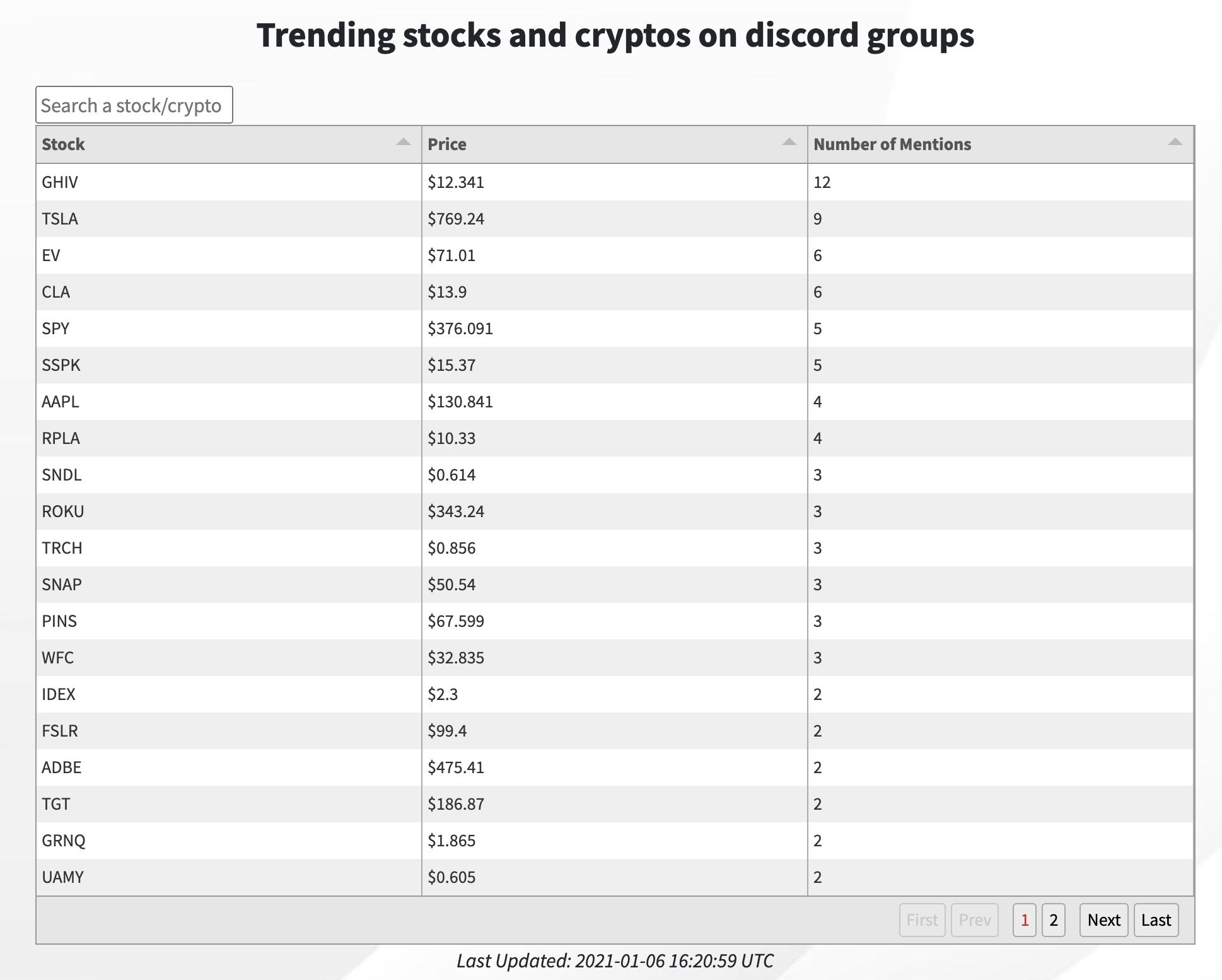Click the Prev page button
This screenshot has height=980, width=1222.
point(975,920)
